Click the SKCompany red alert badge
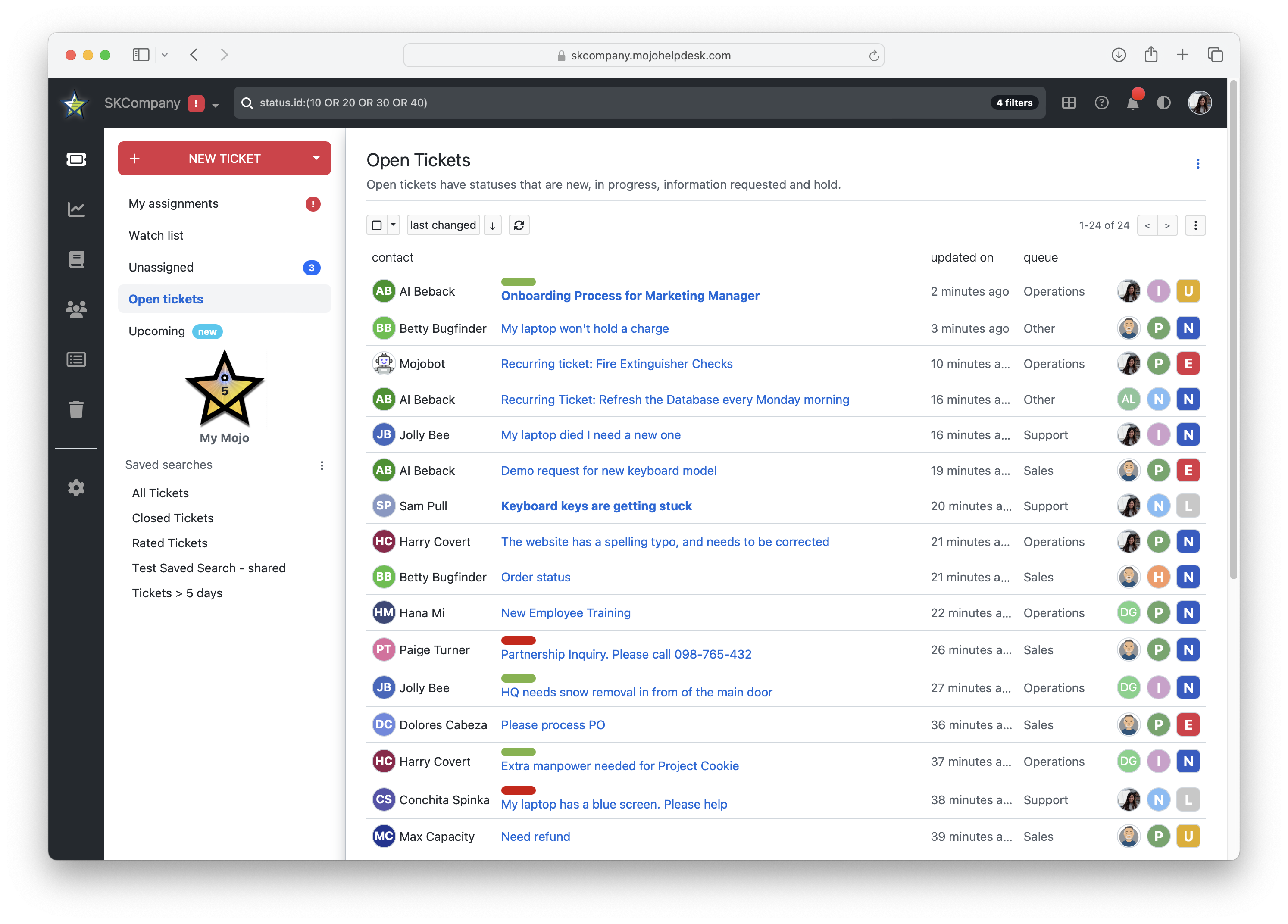 [x=196, y=103]
